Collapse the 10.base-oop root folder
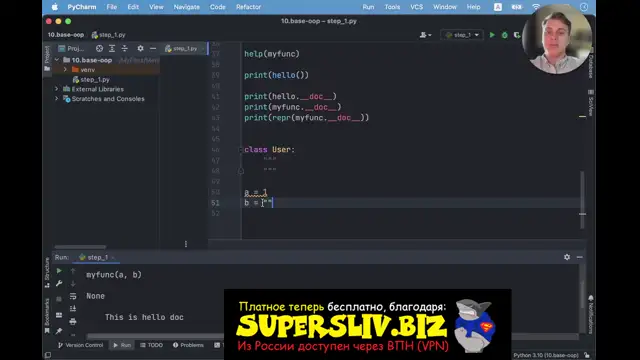640x360 pixels. [x=57, y=60]
